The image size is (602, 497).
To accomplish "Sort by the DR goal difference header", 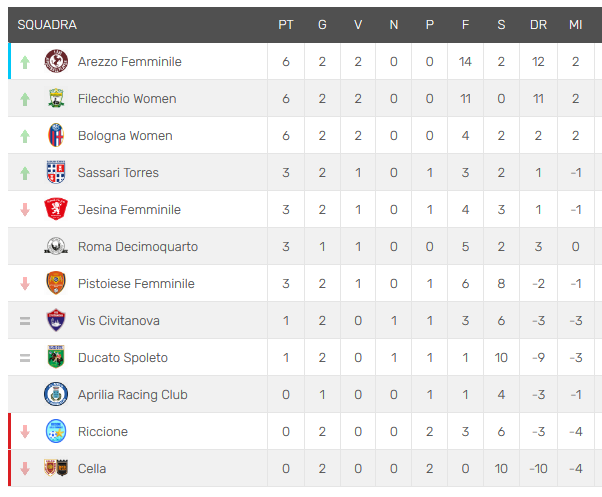I will (538, 25).
